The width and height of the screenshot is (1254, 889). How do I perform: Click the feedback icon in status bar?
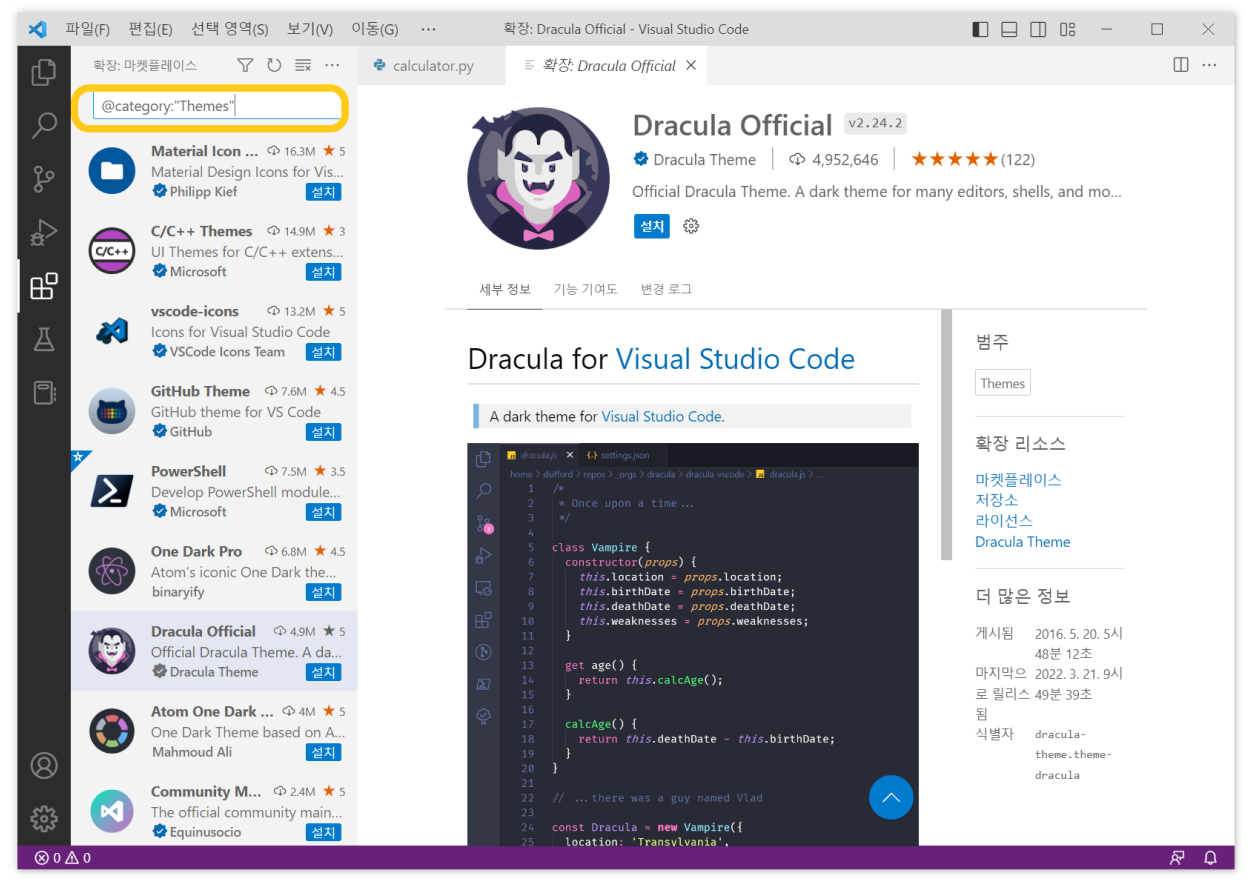tap(1178, 858)
